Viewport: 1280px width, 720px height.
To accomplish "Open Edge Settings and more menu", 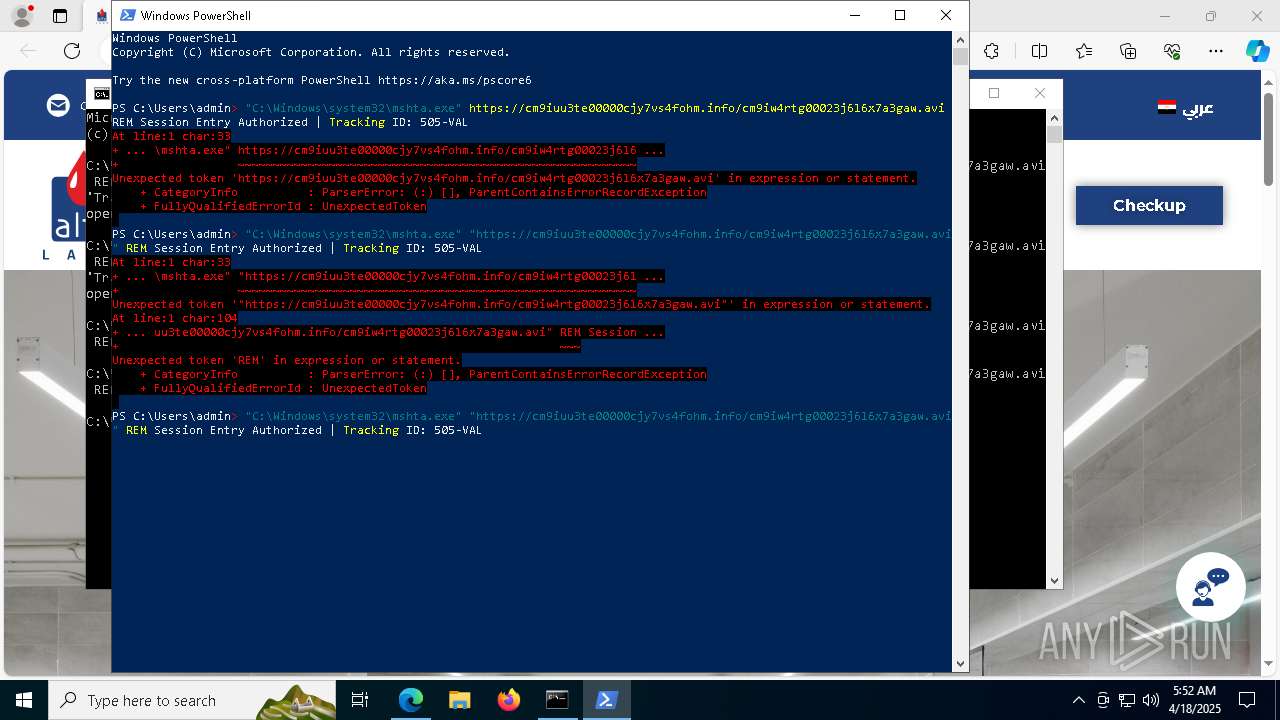I will (1216, 51).
